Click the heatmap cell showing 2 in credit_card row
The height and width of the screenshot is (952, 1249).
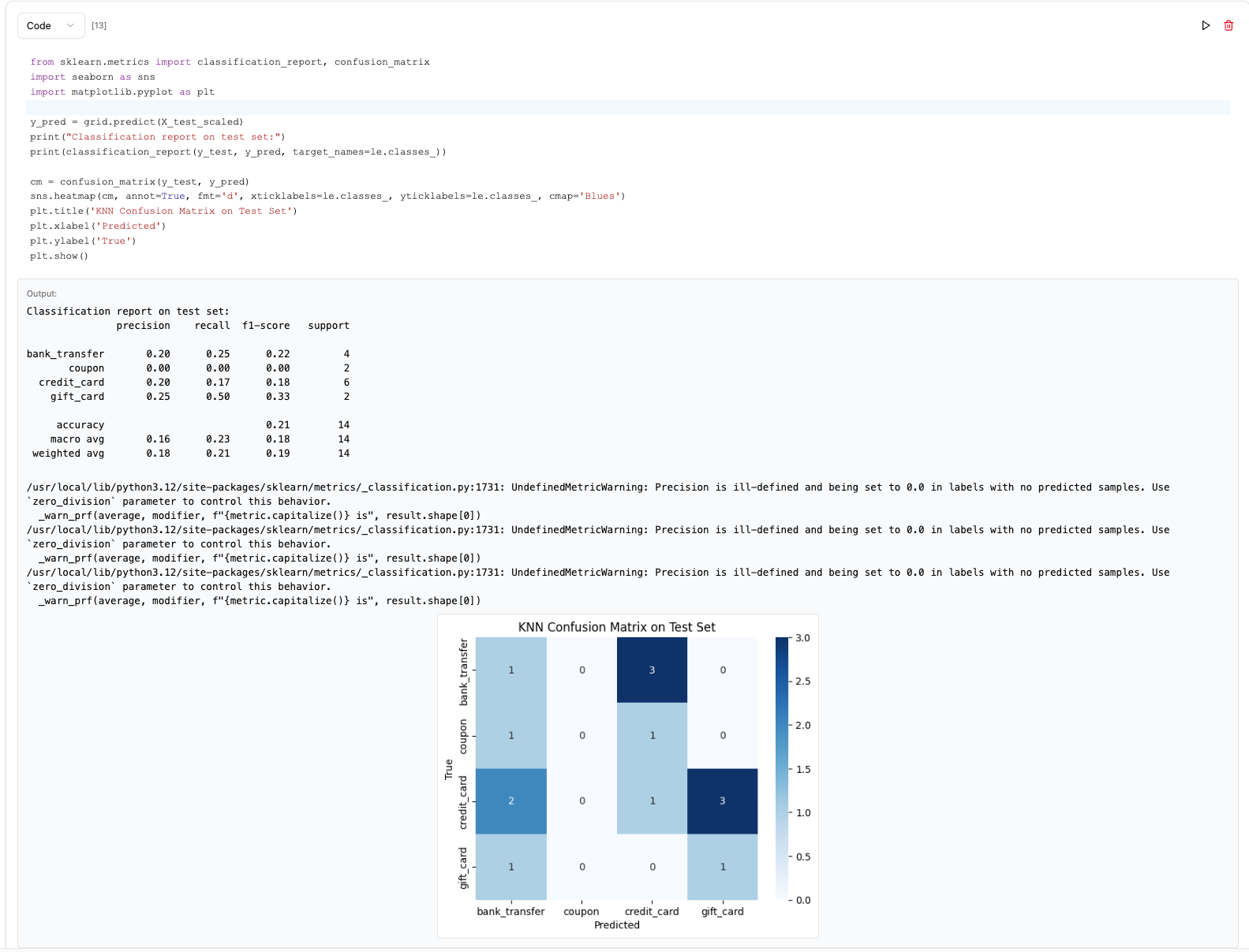coord(510,801)
